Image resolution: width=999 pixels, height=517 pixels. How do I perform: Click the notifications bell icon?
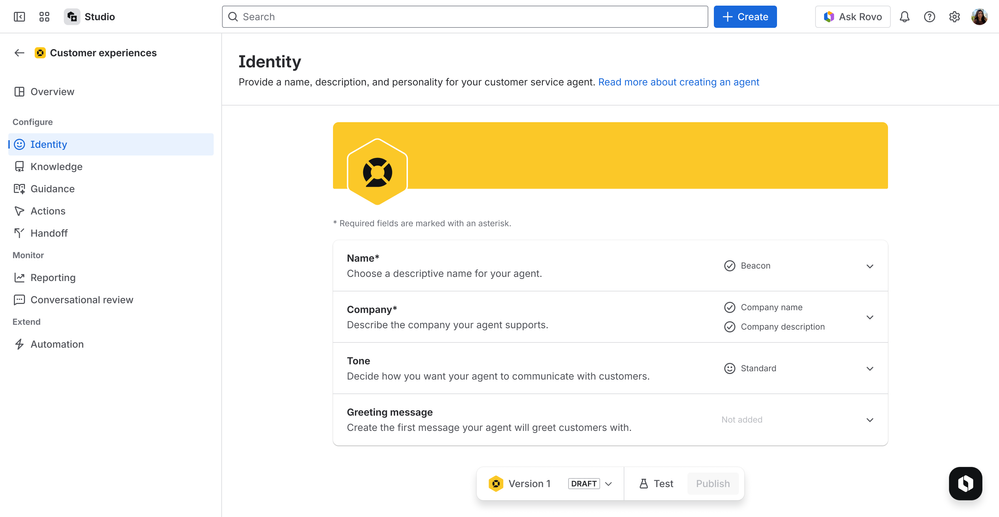[904, 17]
